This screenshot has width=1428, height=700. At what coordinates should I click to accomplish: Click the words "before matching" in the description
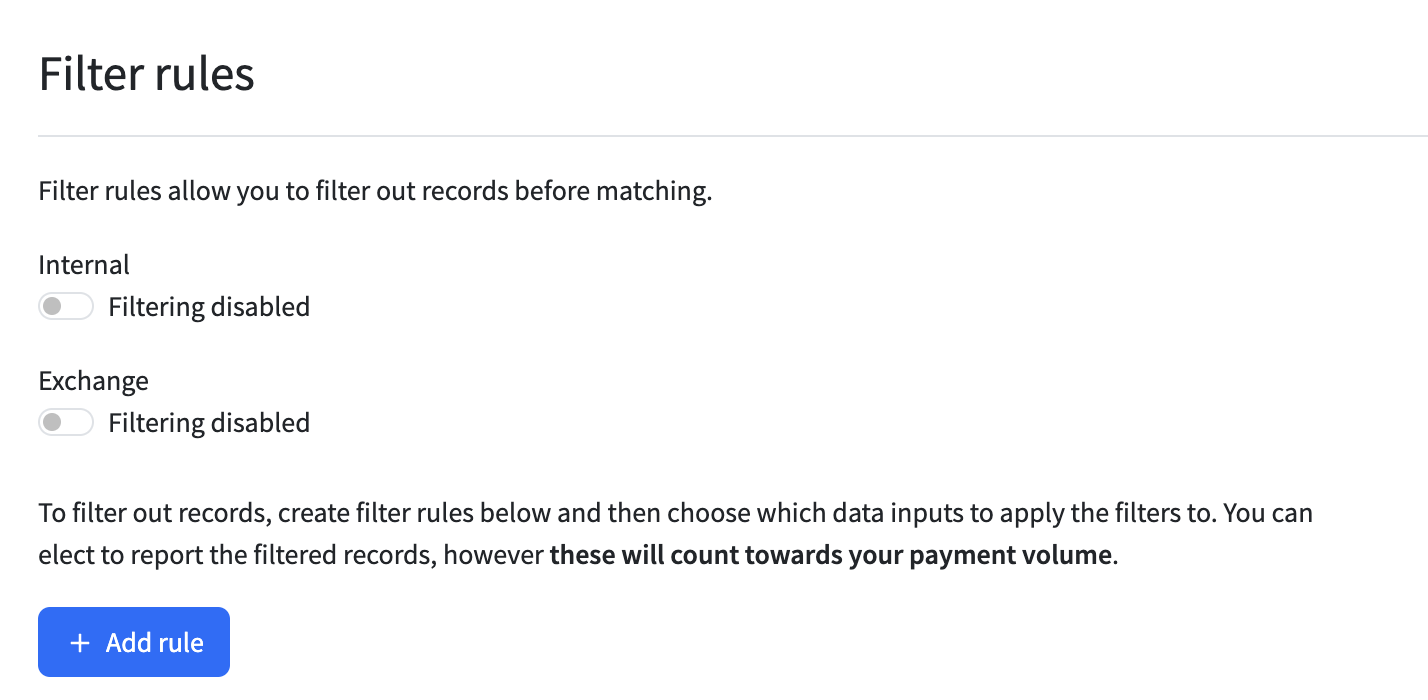click(612, 191)
